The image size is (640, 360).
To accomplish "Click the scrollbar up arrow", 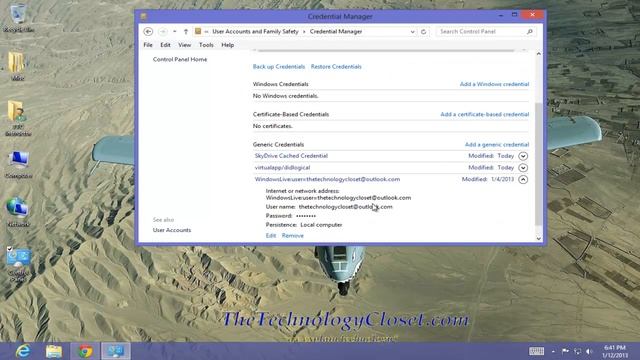I will click(x=539, y=54).
